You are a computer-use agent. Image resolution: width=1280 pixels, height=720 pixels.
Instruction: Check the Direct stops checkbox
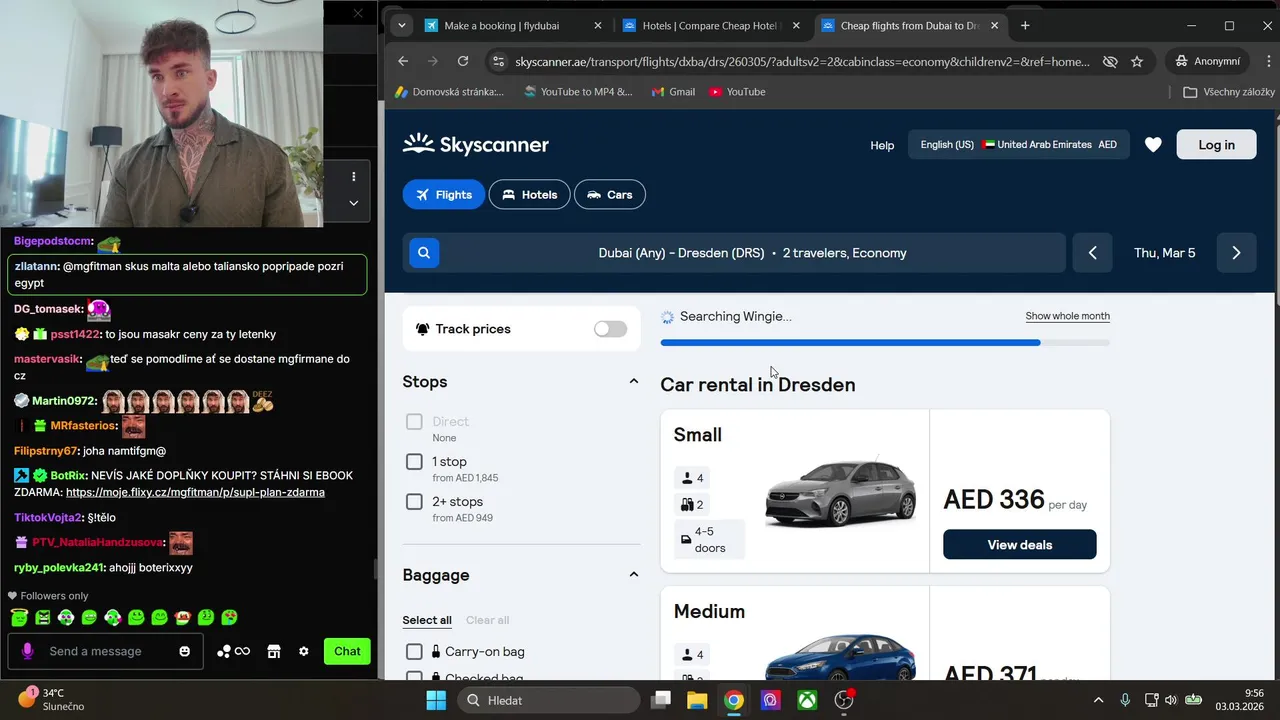414,422
